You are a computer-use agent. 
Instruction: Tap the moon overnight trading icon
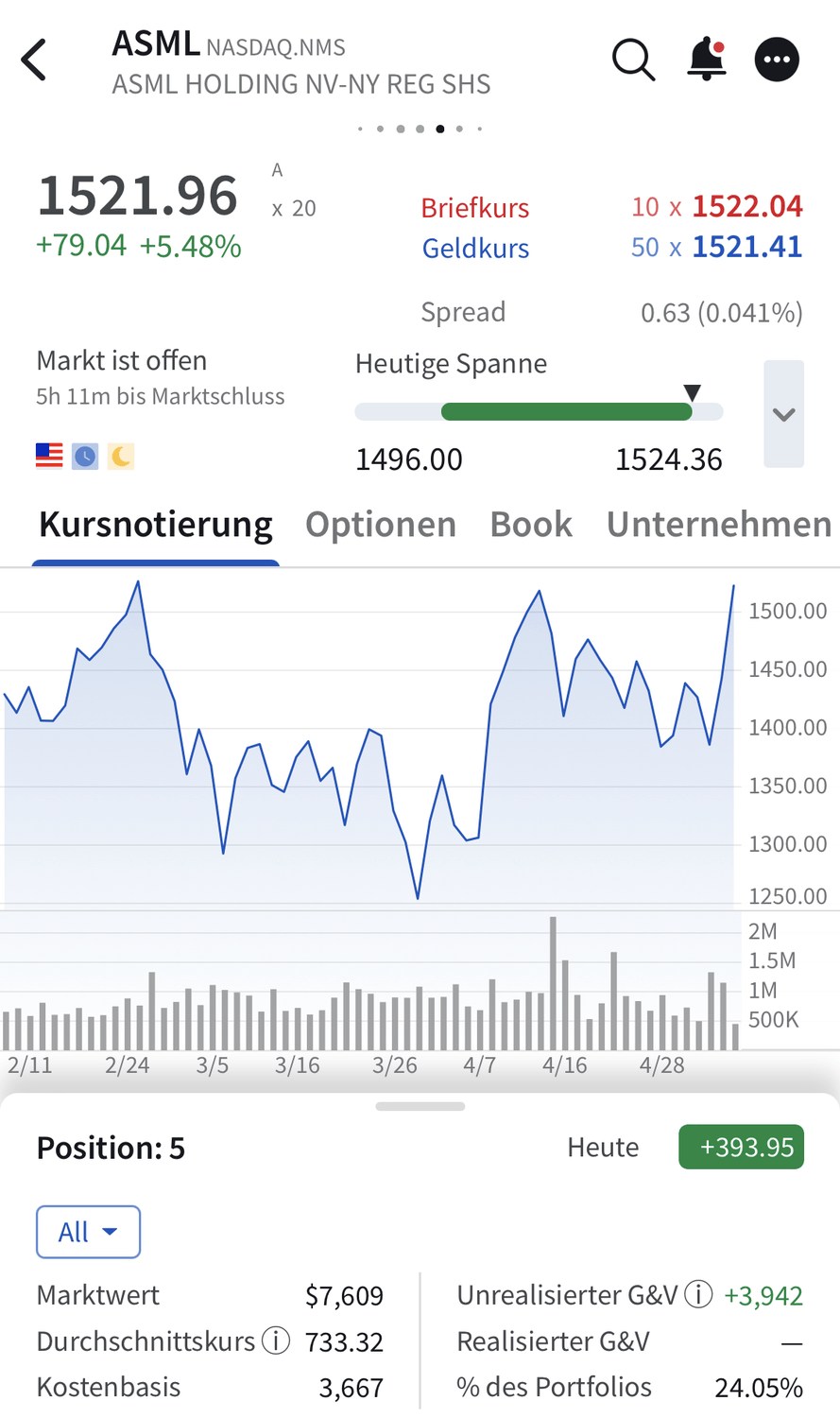[120, 457]
